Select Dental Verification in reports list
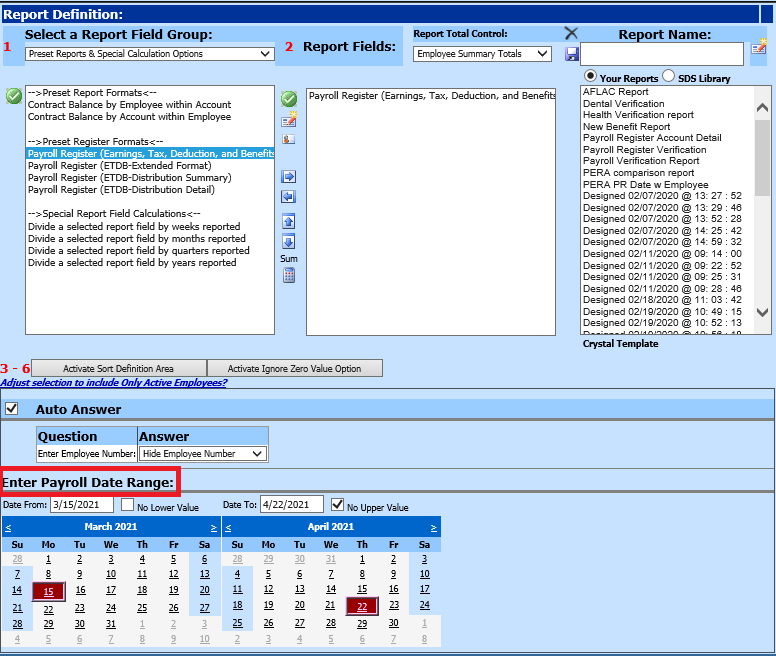The image size is (776, 656). pos(623,103)
